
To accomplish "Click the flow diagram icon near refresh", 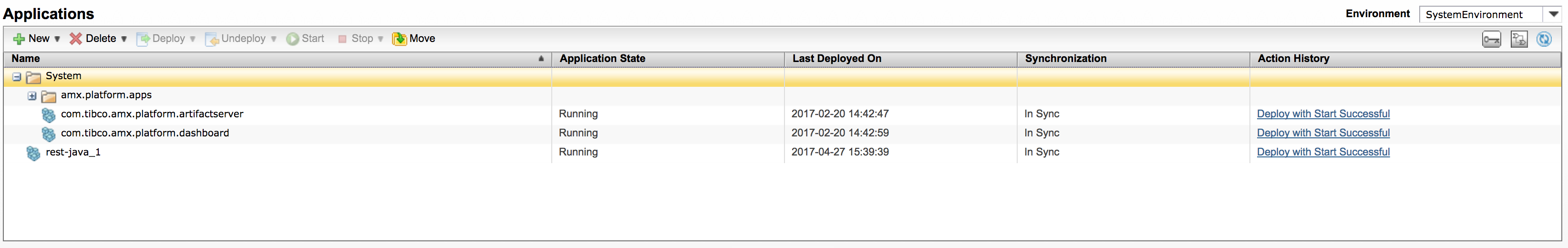I will click(1519, 40).
